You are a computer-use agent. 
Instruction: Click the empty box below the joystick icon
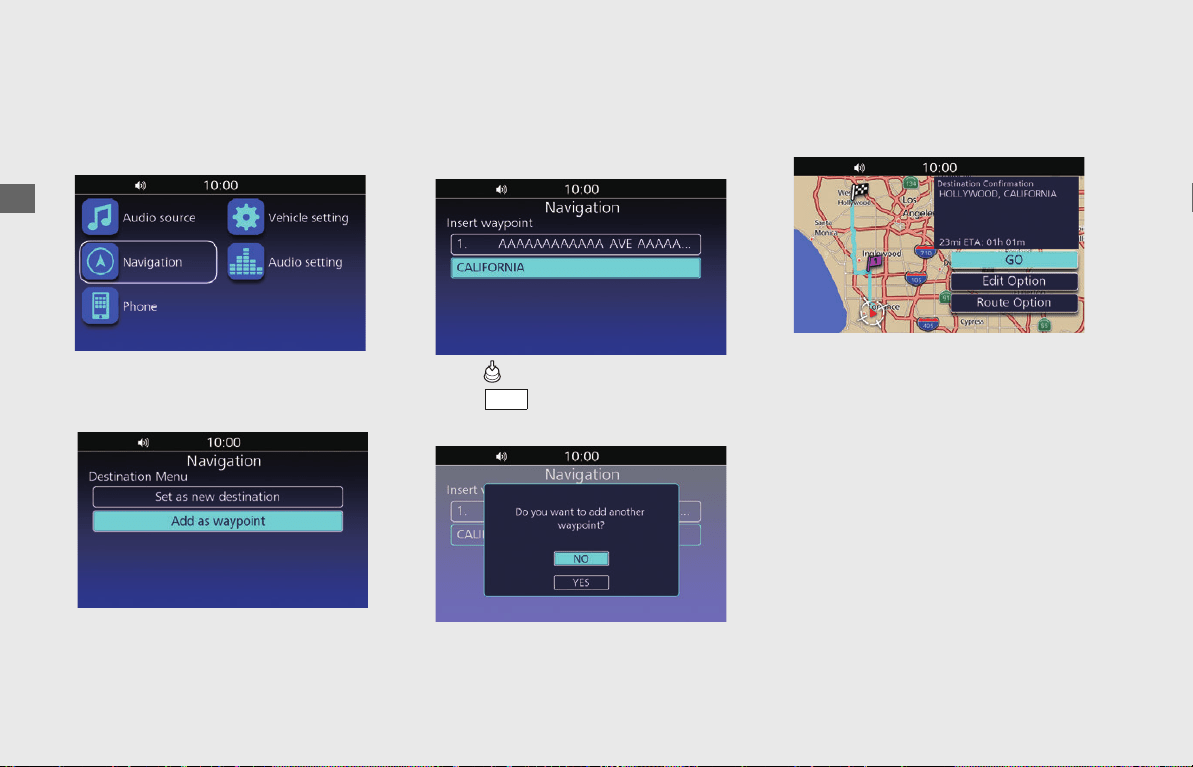click(506, 399)
